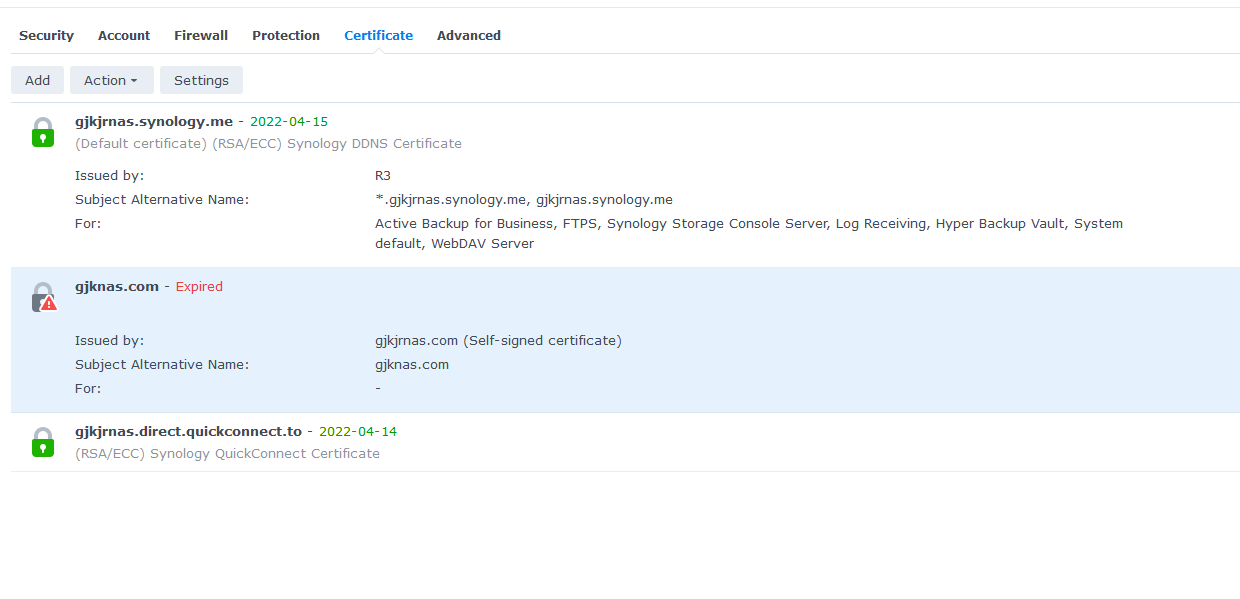Open the Firewall tab
The width and height of the screenshot is (1240, 599).
pyautogui.click(x=201, y=35)
